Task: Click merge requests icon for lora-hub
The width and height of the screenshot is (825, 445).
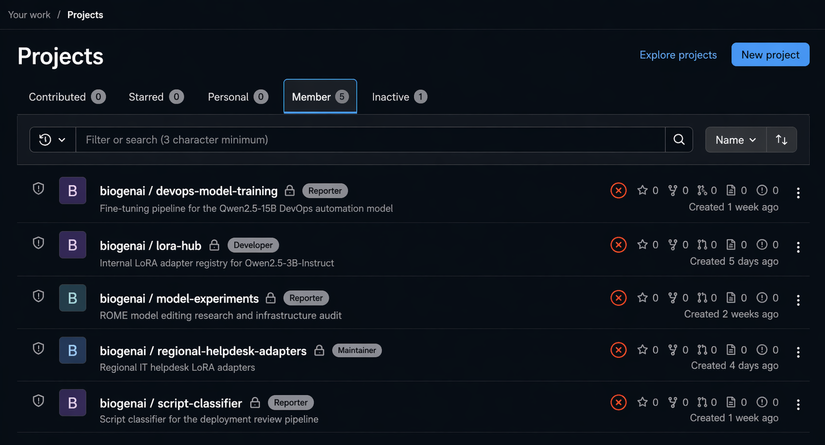Action: click(x=702, y=244)
